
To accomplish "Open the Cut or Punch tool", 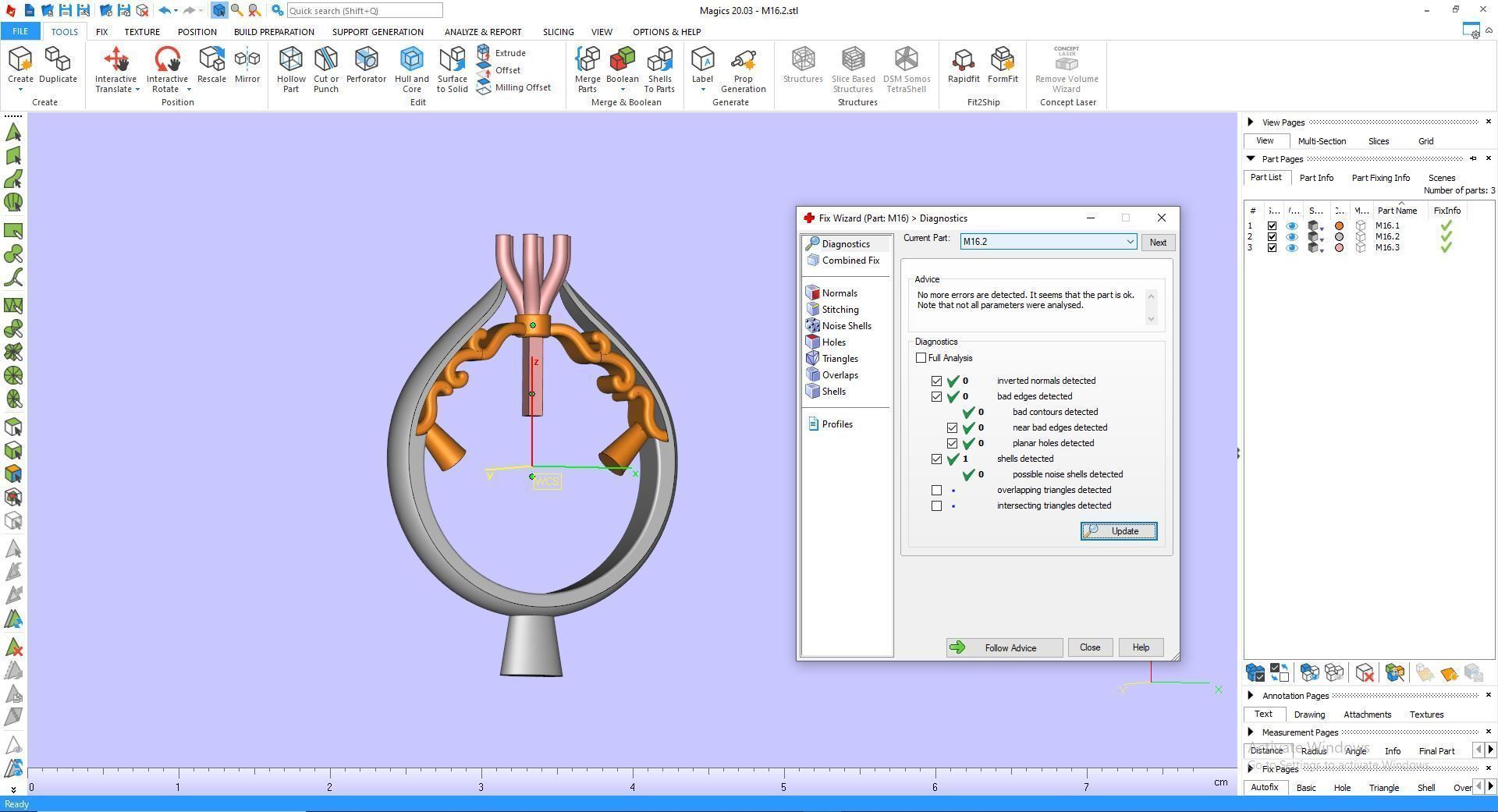I will [x=326, y=69].
